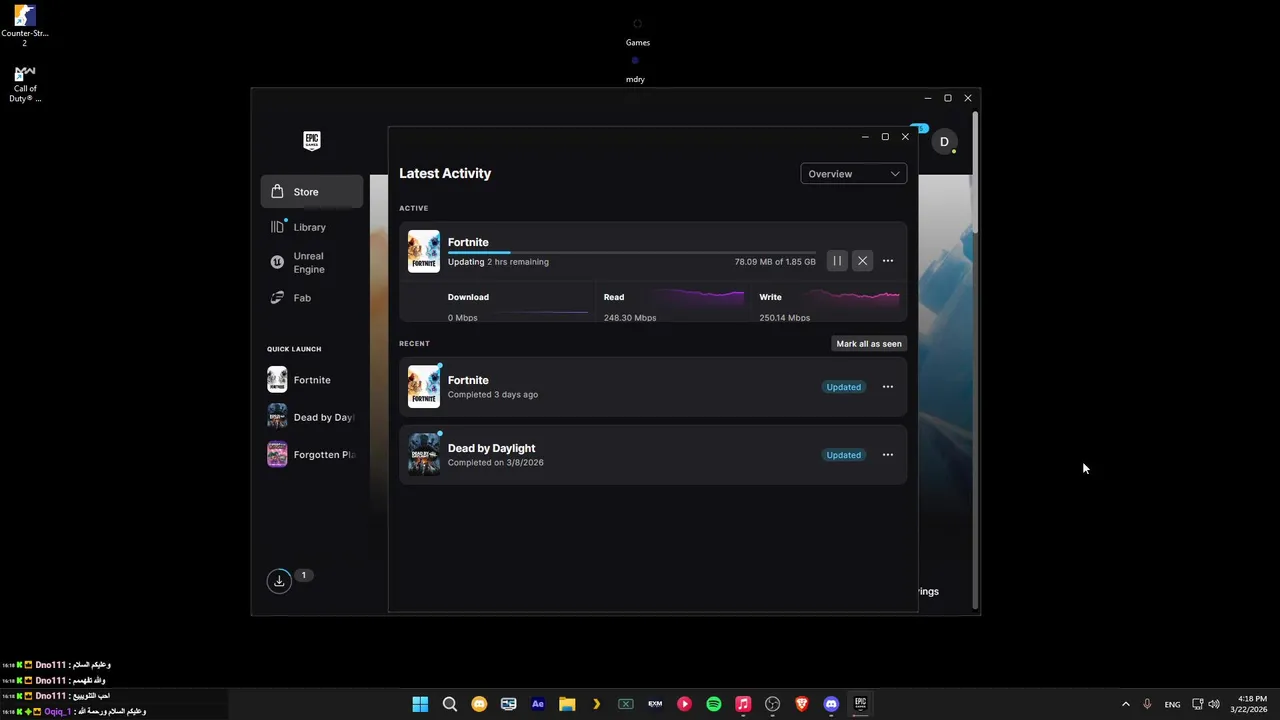
Task: Minimize the Latest Activity window
Action: (865, 137)
